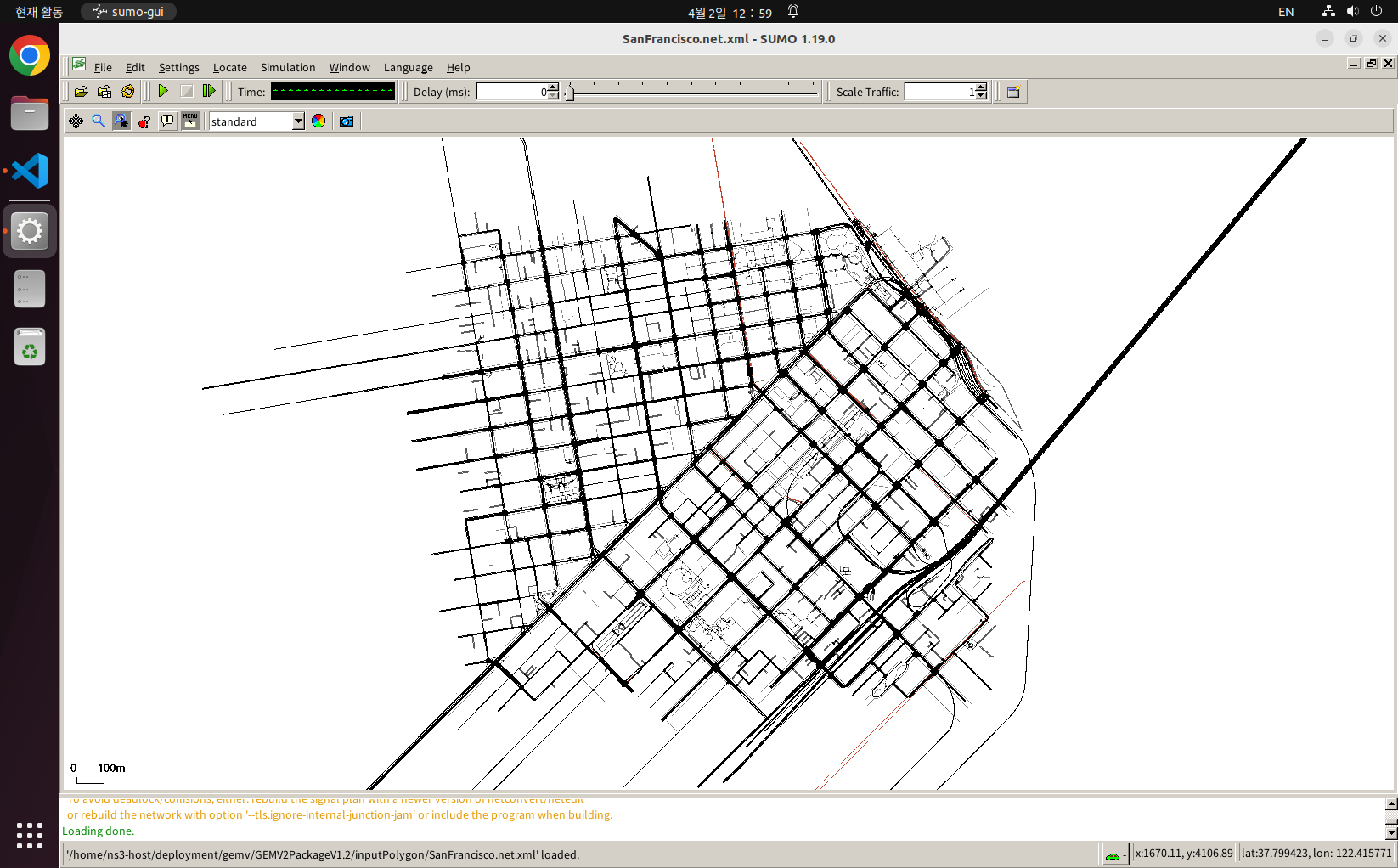This screenshot has width=1398, height=868.
Task: Open the Window menu
Action: (x=349, y=67)
